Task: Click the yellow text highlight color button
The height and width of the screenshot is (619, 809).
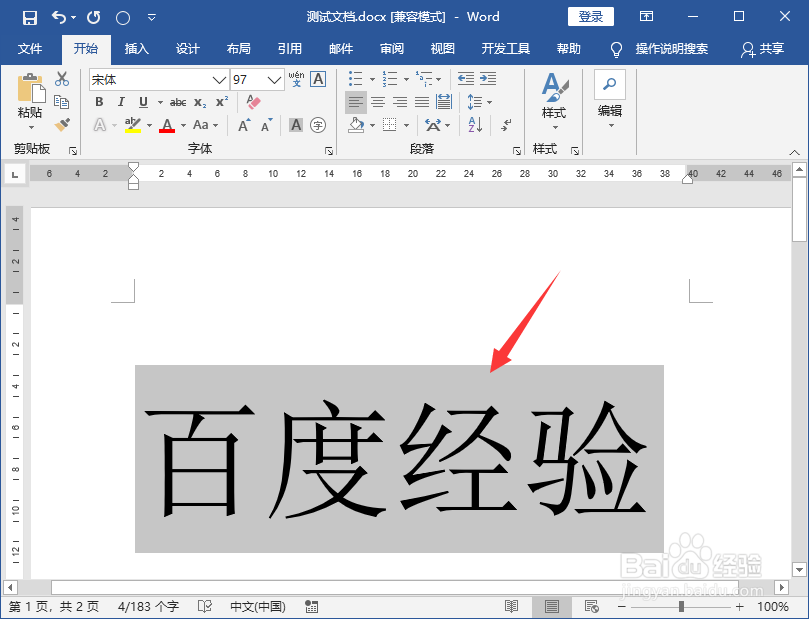Action: (133, 125)
